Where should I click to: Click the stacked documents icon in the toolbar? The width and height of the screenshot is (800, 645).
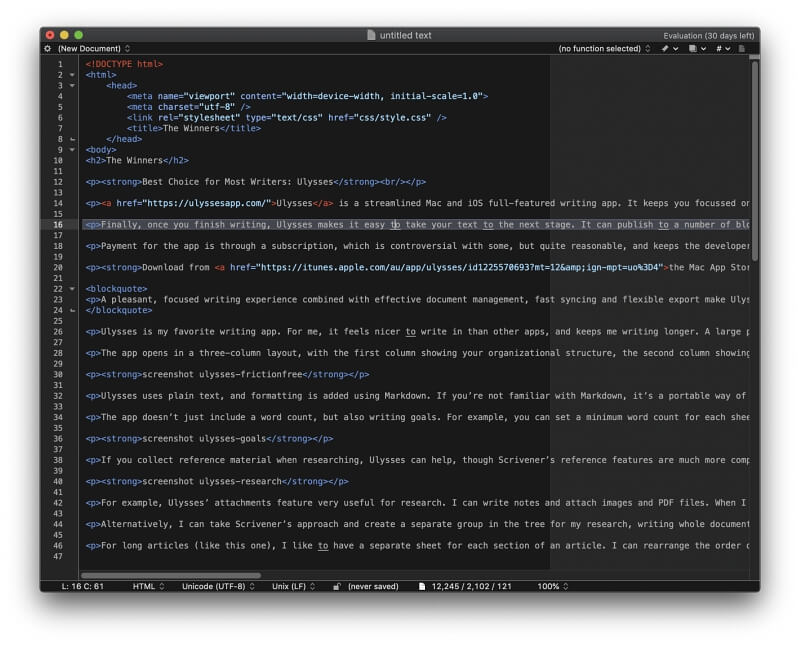[x=691, y=48]
